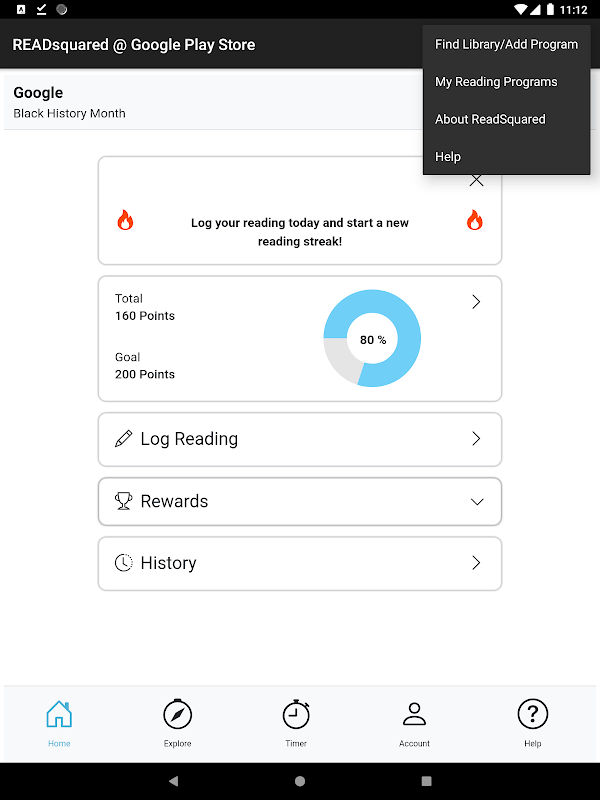Select Help in the overflow menu

(448, 157)
